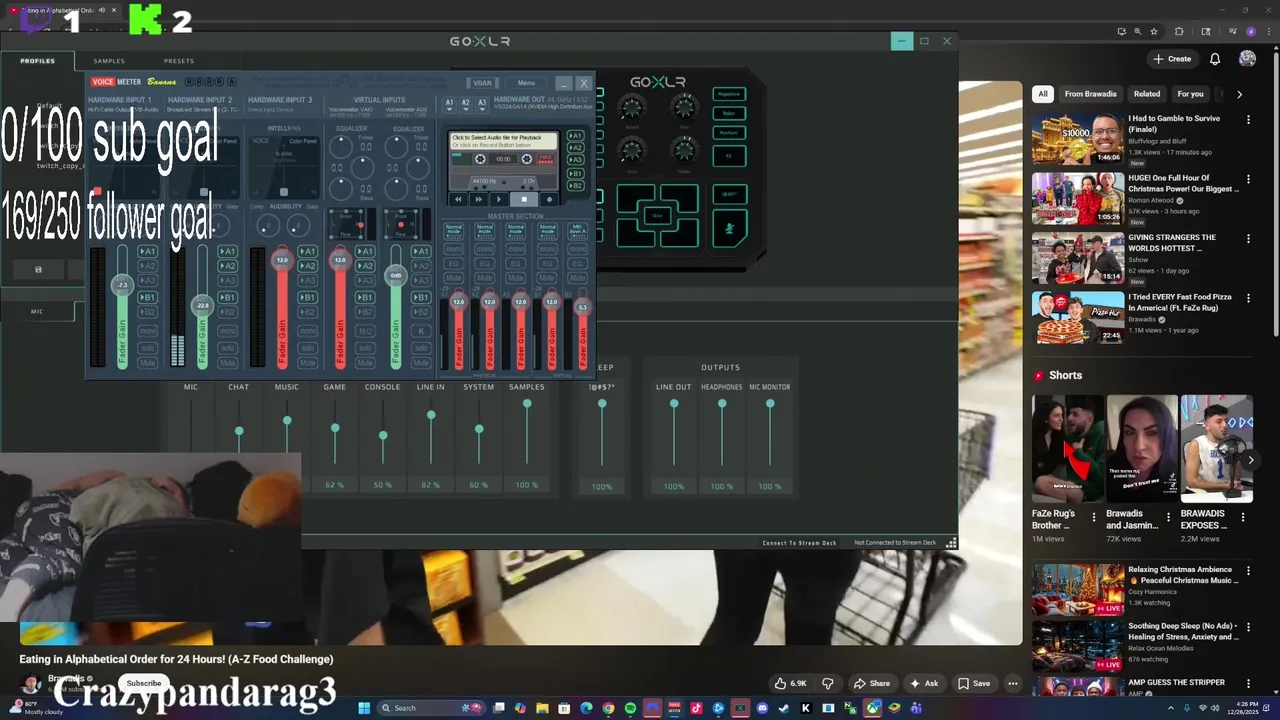Open Xbox app from the taskbar
Image resolution: width=1280 pixels, height=720 pixels.
[x=872, y=708]
